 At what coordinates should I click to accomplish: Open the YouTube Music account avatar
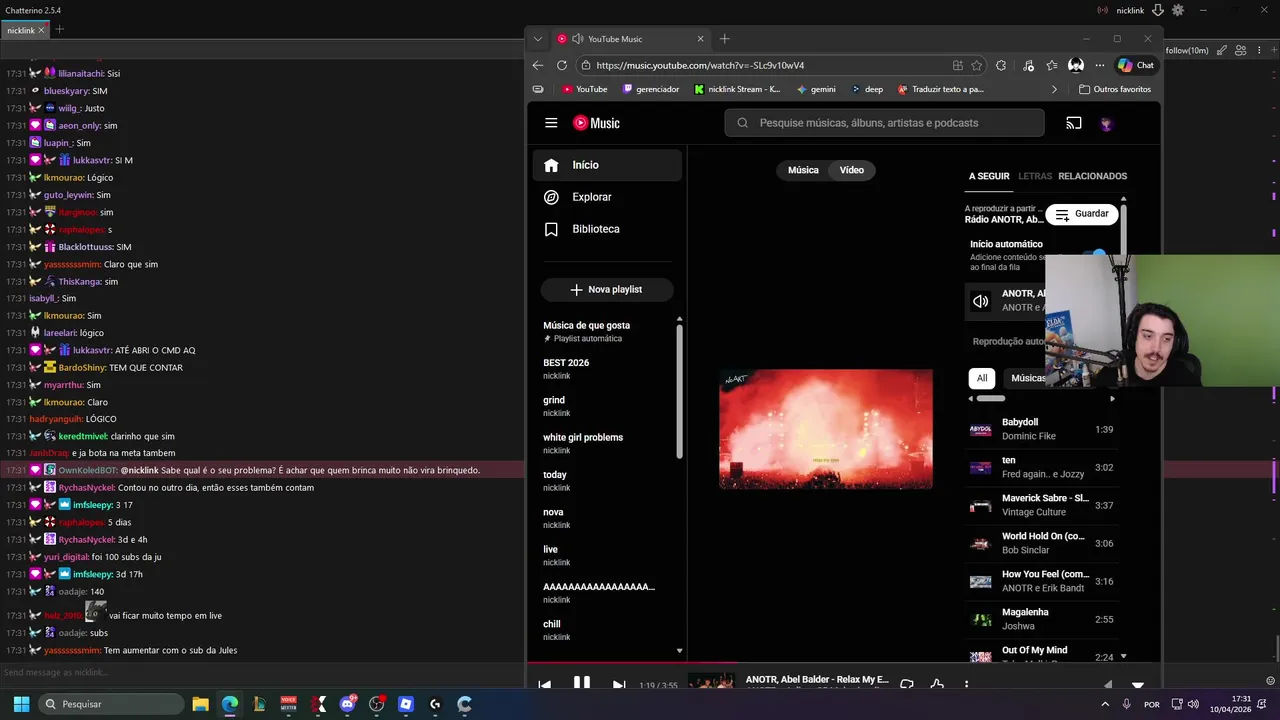click(x=1106, y=124)
